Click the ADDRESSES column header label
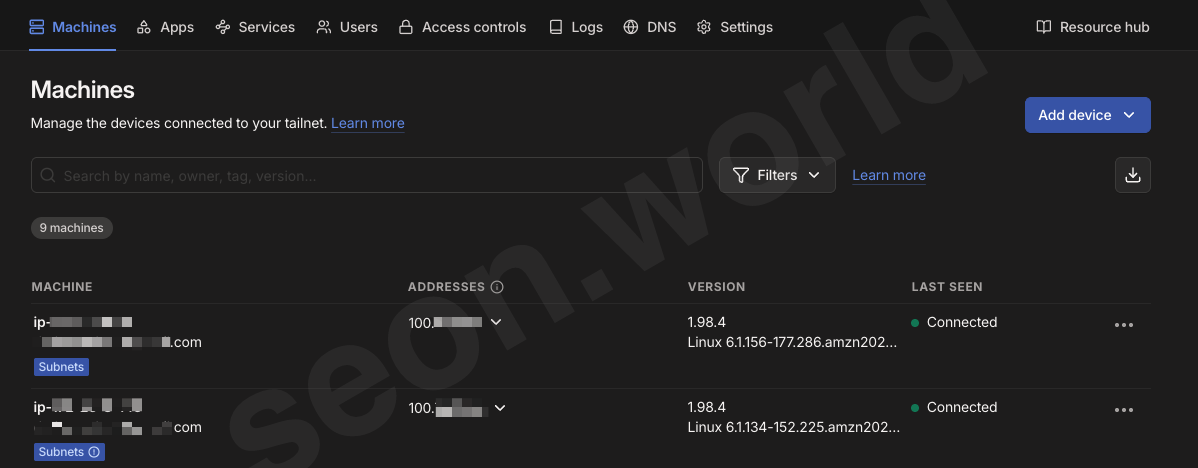The image size is (1198, 468). tap(446, 287)
